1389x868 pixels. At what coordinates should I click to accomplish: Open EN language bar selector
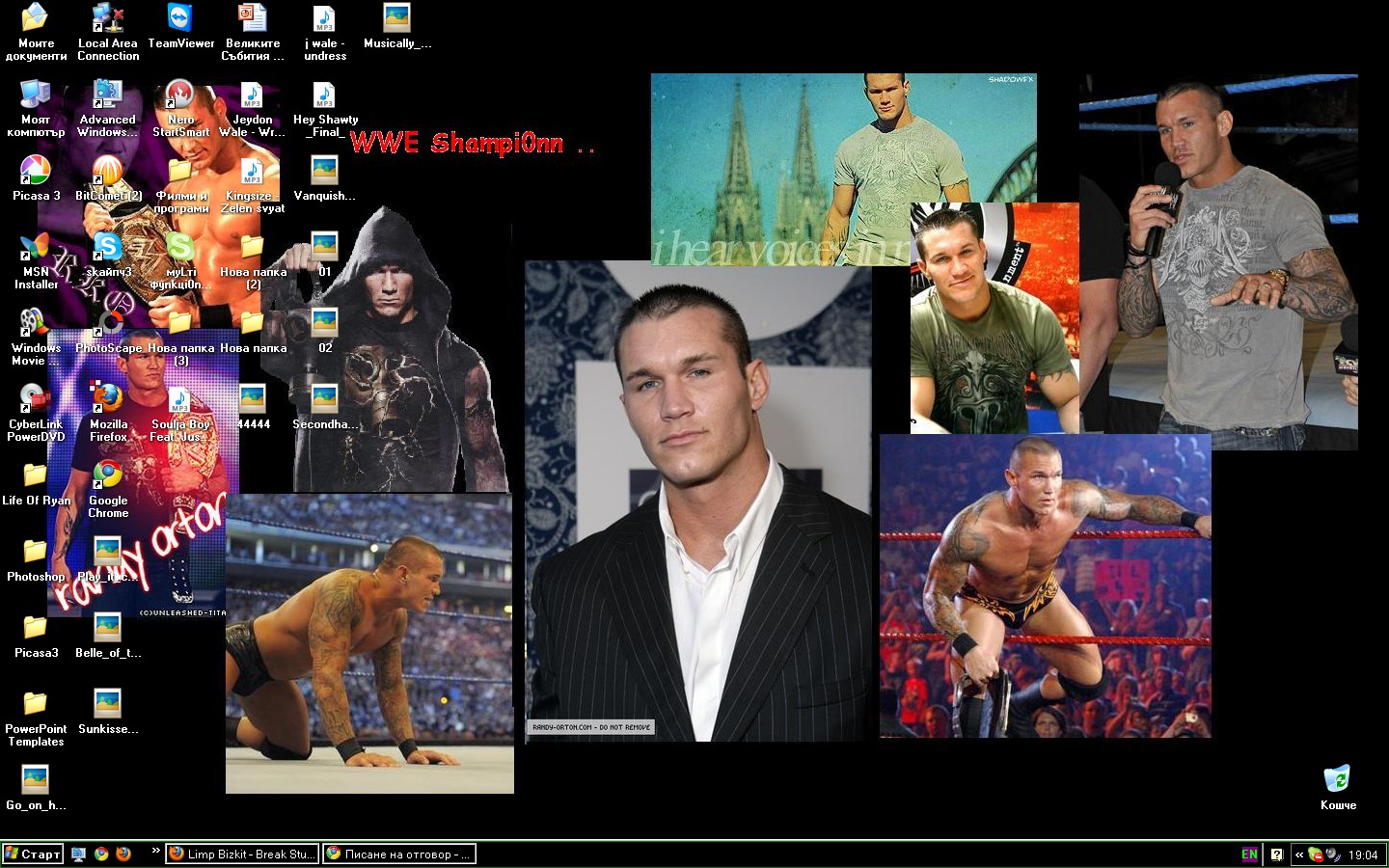[1249, 854]
